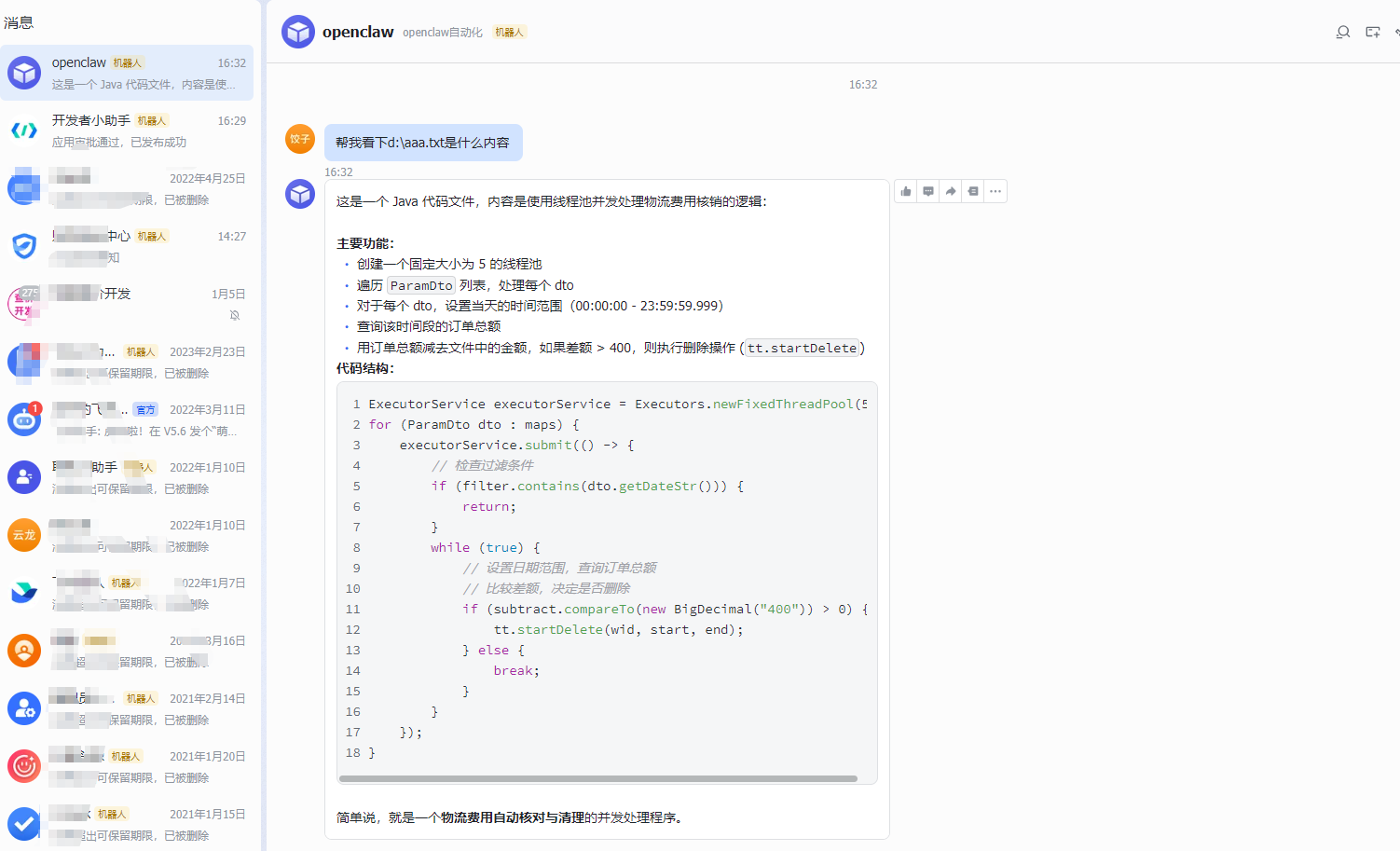
Task: Create a new chat via the top-right icon
Action: tap(1372, 31)
